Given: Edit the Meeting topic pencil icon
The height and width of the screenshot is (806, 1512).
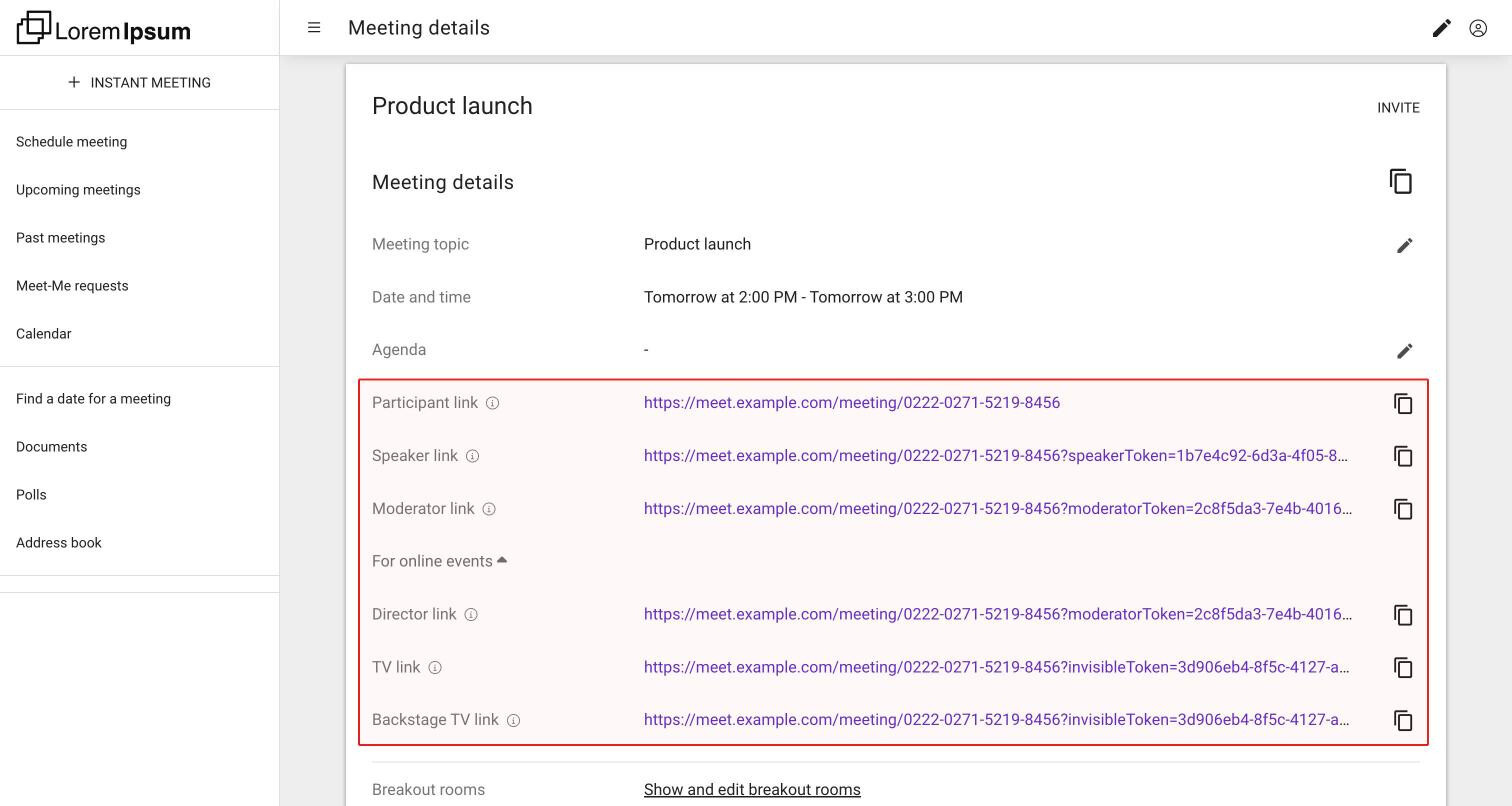Looking at the screenshot, I should point(1405,245).
